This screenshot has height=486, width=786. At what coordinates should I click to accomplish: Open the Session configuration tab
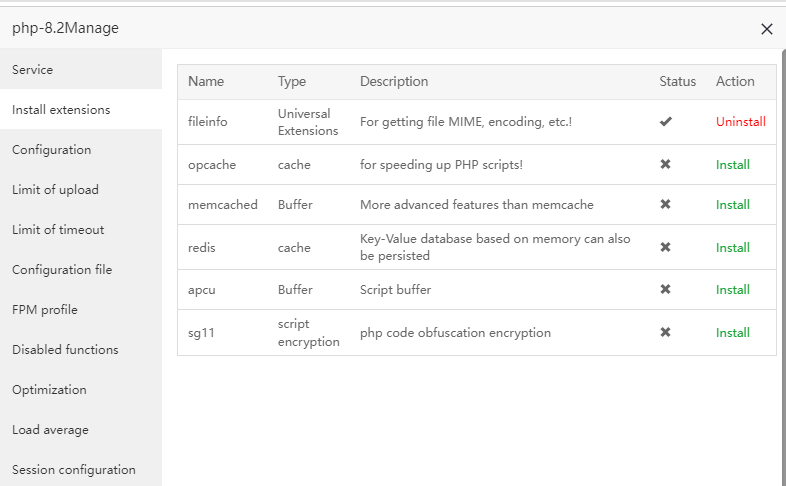click(74, 470)
